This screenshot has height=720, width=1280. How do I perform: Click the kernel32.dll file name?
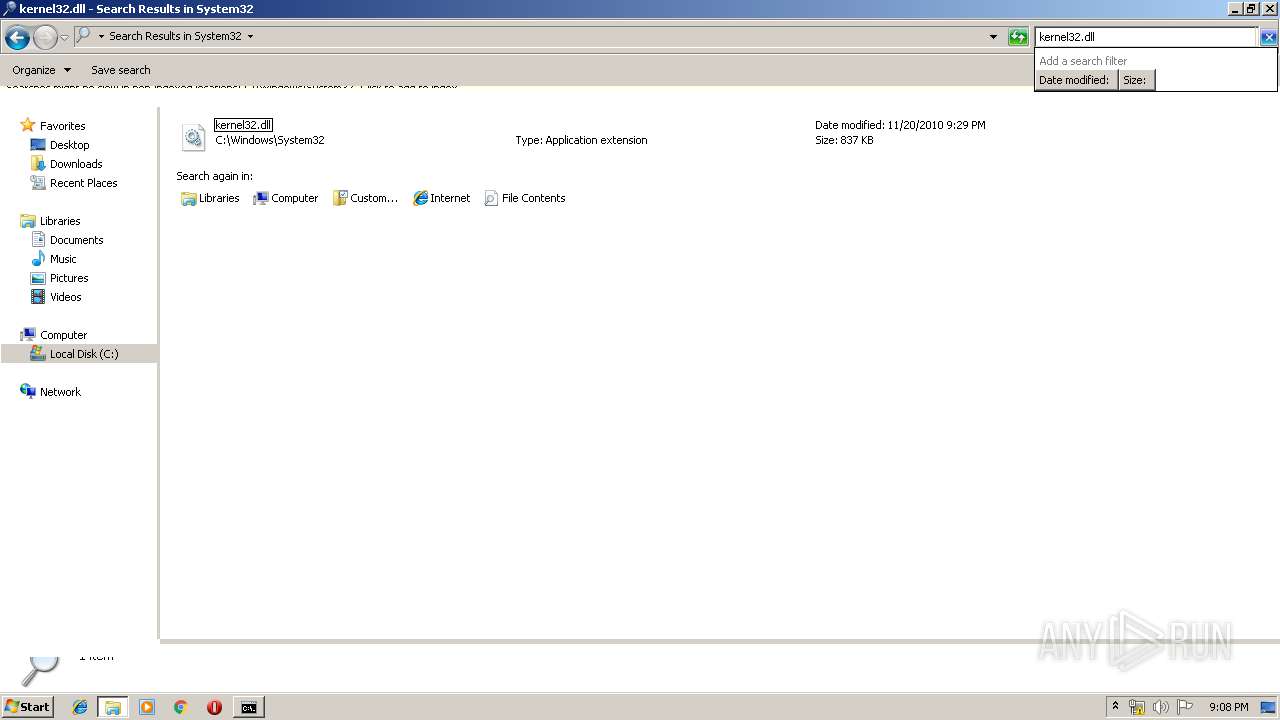pyautogui.click(x=243, y=125)
